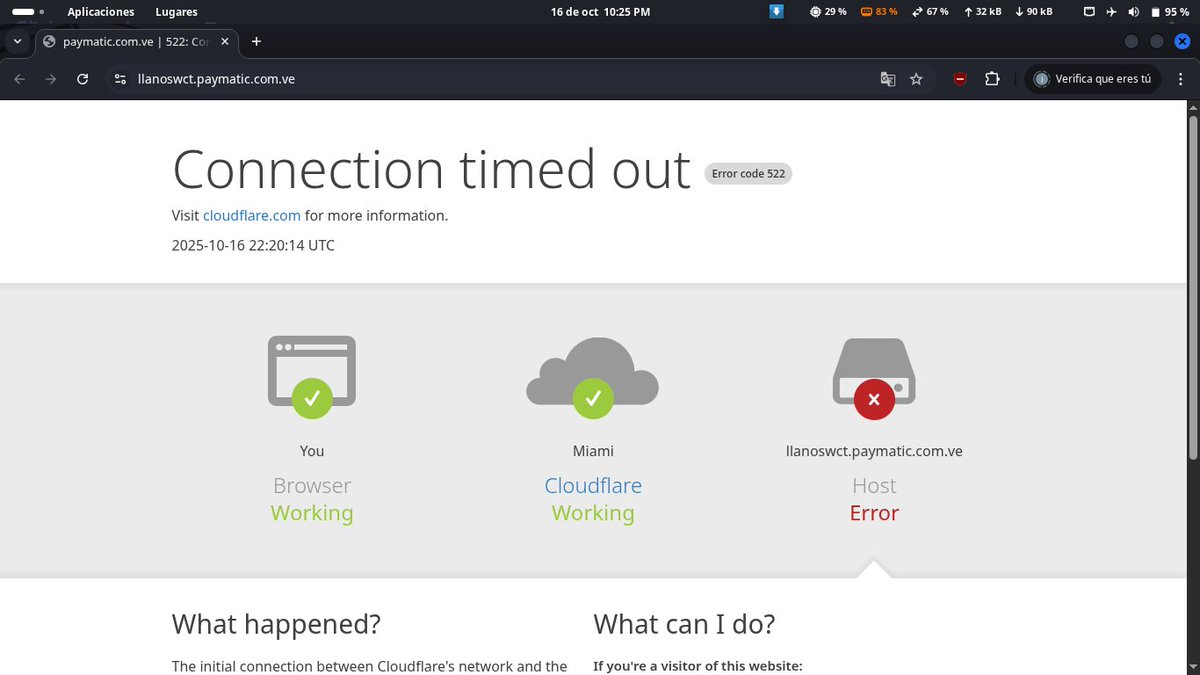Click the timestamp 2025-10-16 22:20:14 UTC
Screen dimensions: 1200x675
click(x=253, y=245)
